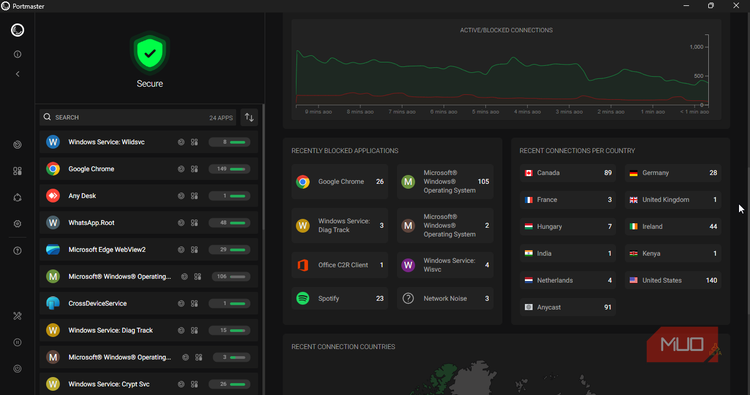Screen dimensions: 750x395
Task: Click the version info icon in sidebar
Action: 17,55
